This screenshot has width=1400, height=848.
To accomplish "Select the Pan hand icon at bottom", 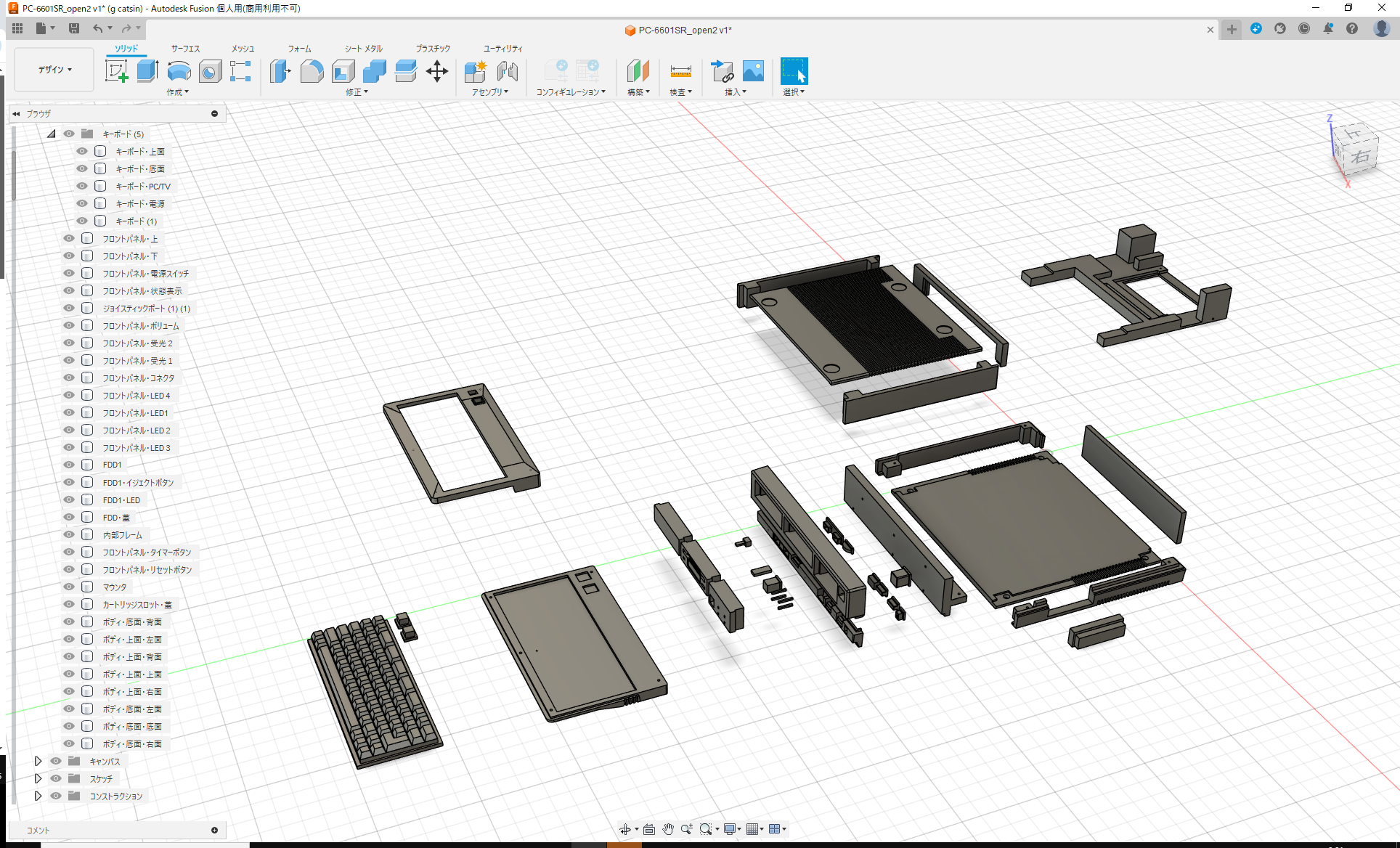I will pos(667,828).
